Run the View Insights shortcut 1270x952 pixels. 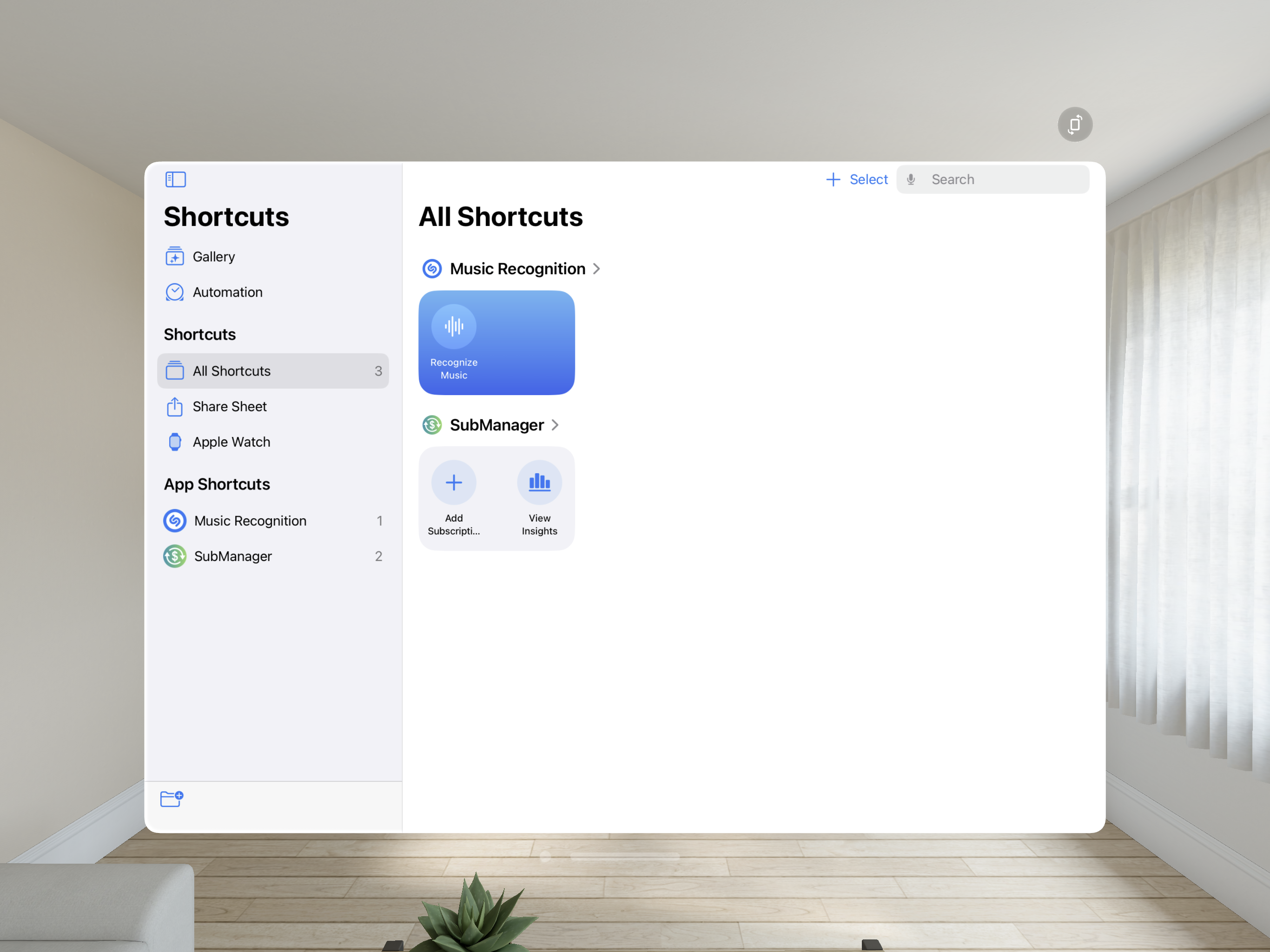[x=540, y=498]
